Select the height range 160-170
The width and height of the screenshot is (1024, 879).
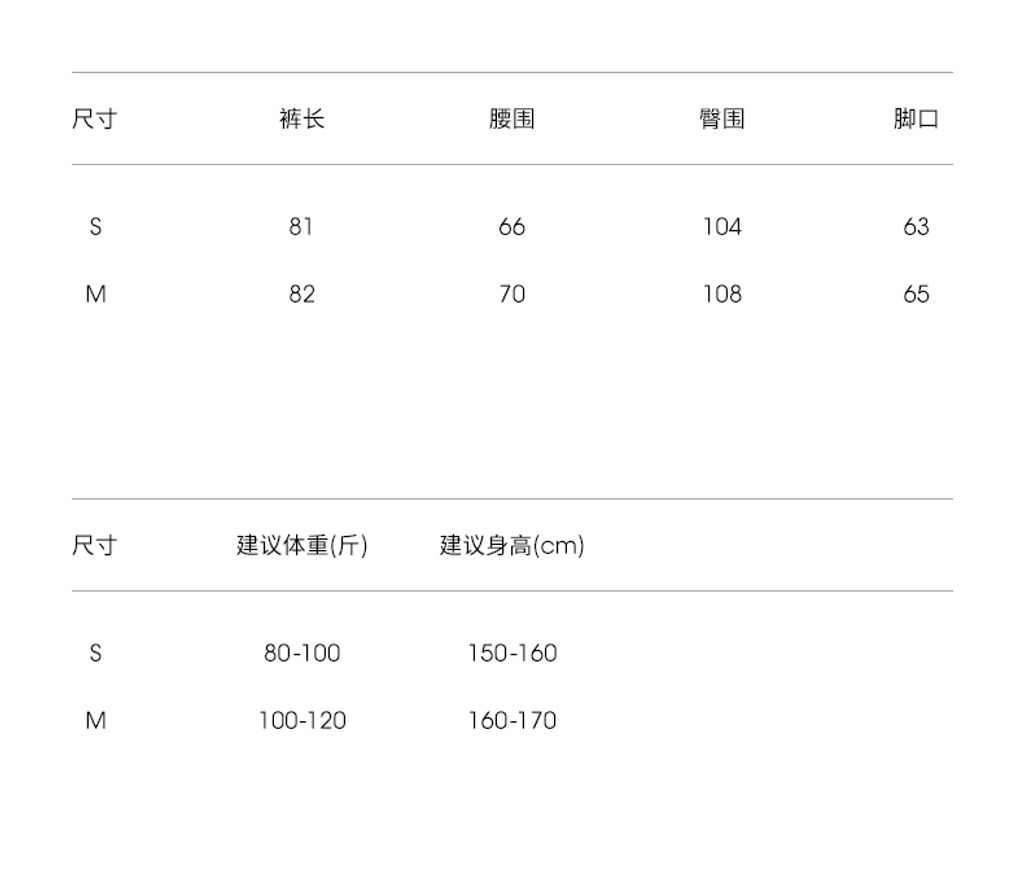[512, 720]
